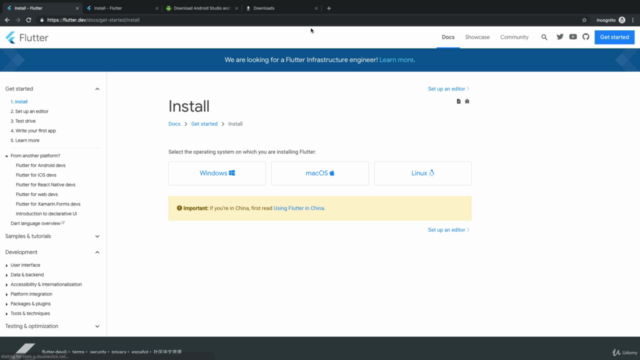Click Docs in the breadcrumb
The image size is (640, 360).
click(174, 124)
